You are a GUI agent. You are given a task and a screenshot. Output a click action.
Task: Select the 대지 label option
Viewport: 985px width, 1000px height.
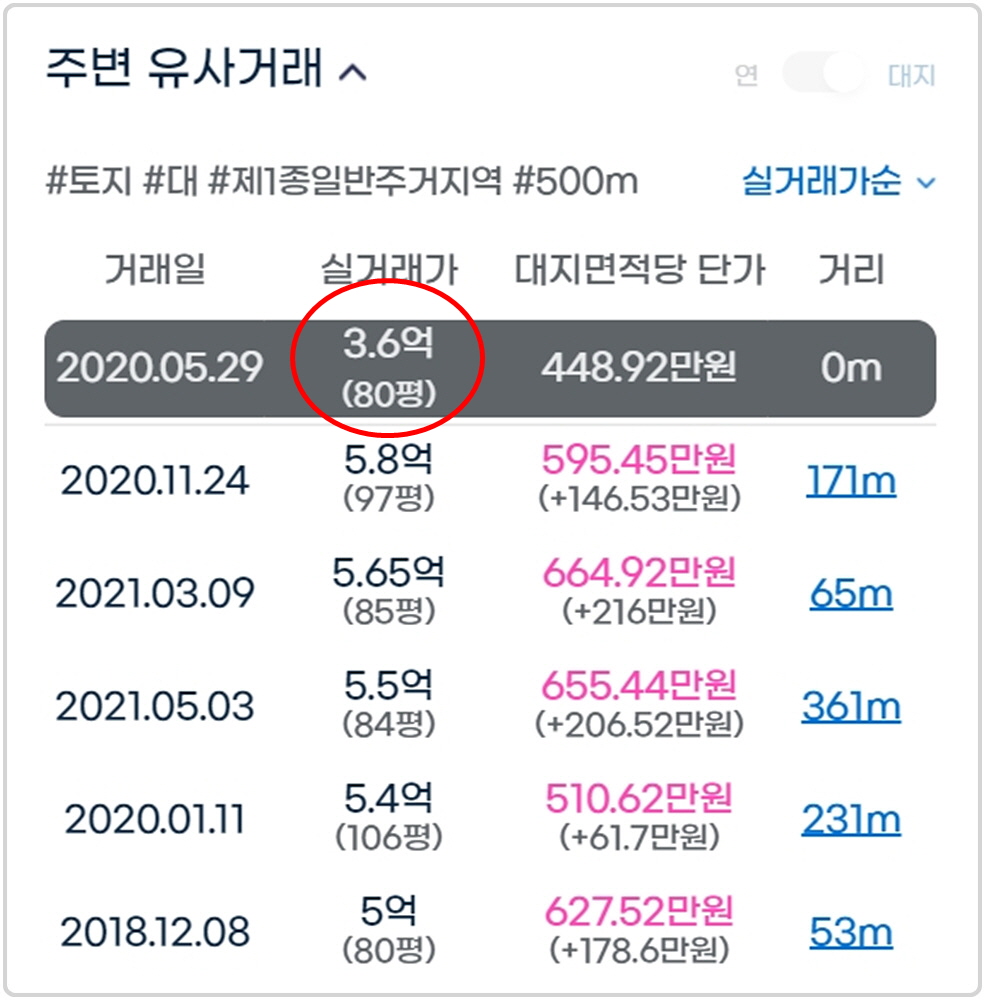912,75
